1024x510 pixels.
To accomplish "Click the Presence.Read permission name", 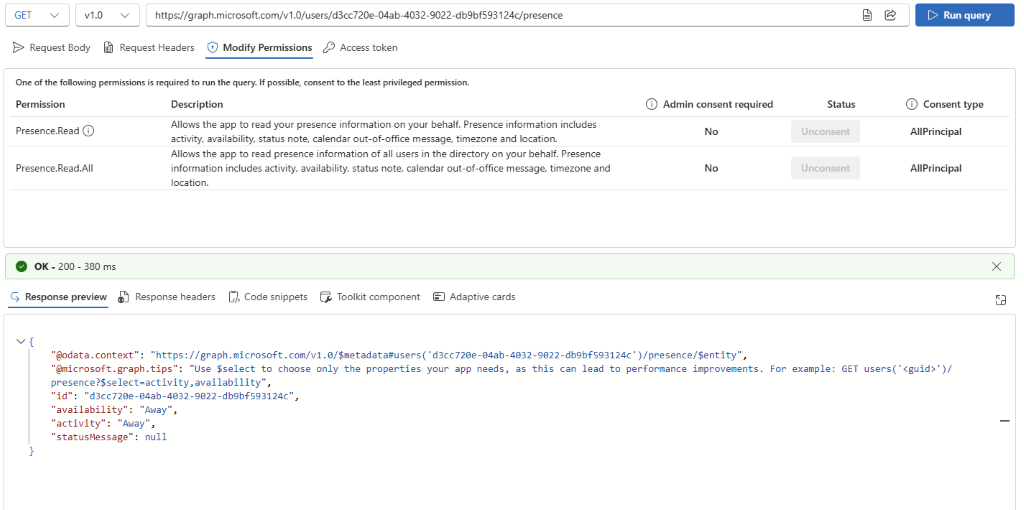I will (48, 131).
